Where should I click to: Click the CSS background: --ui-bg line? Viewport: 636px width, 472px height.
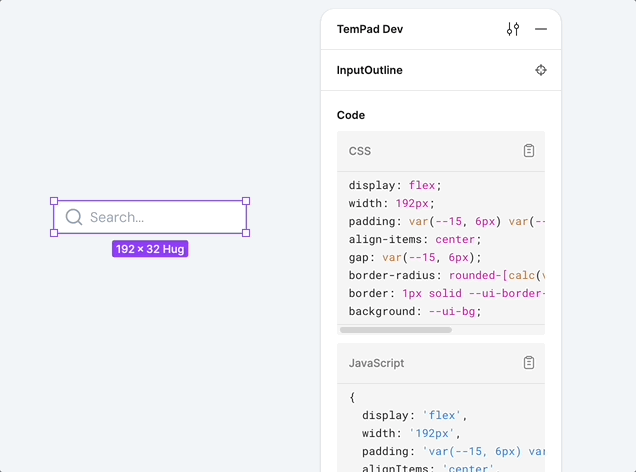tap(415, 311)
